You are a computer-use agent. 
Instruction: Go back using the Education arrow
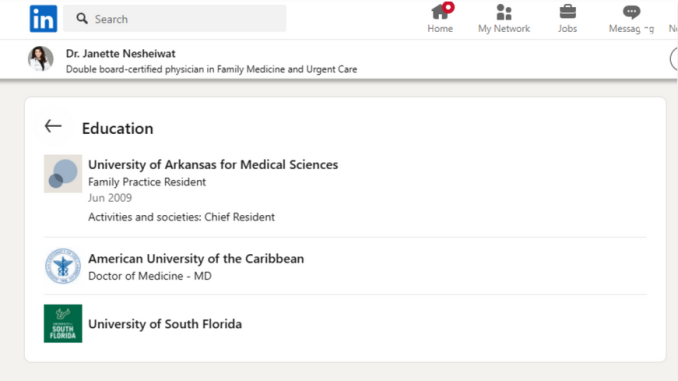53,126
